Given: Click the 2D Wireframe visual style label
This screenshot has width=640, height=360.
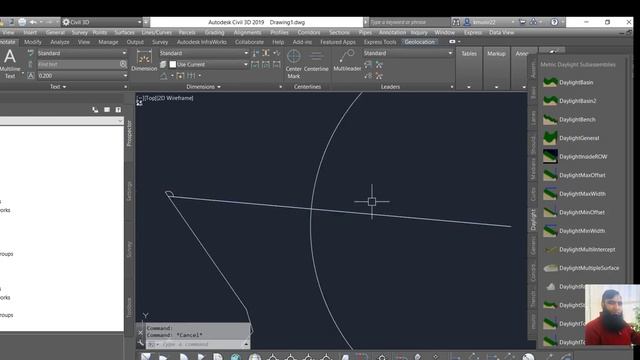Looking at the screenshot, I should [176, 98].
